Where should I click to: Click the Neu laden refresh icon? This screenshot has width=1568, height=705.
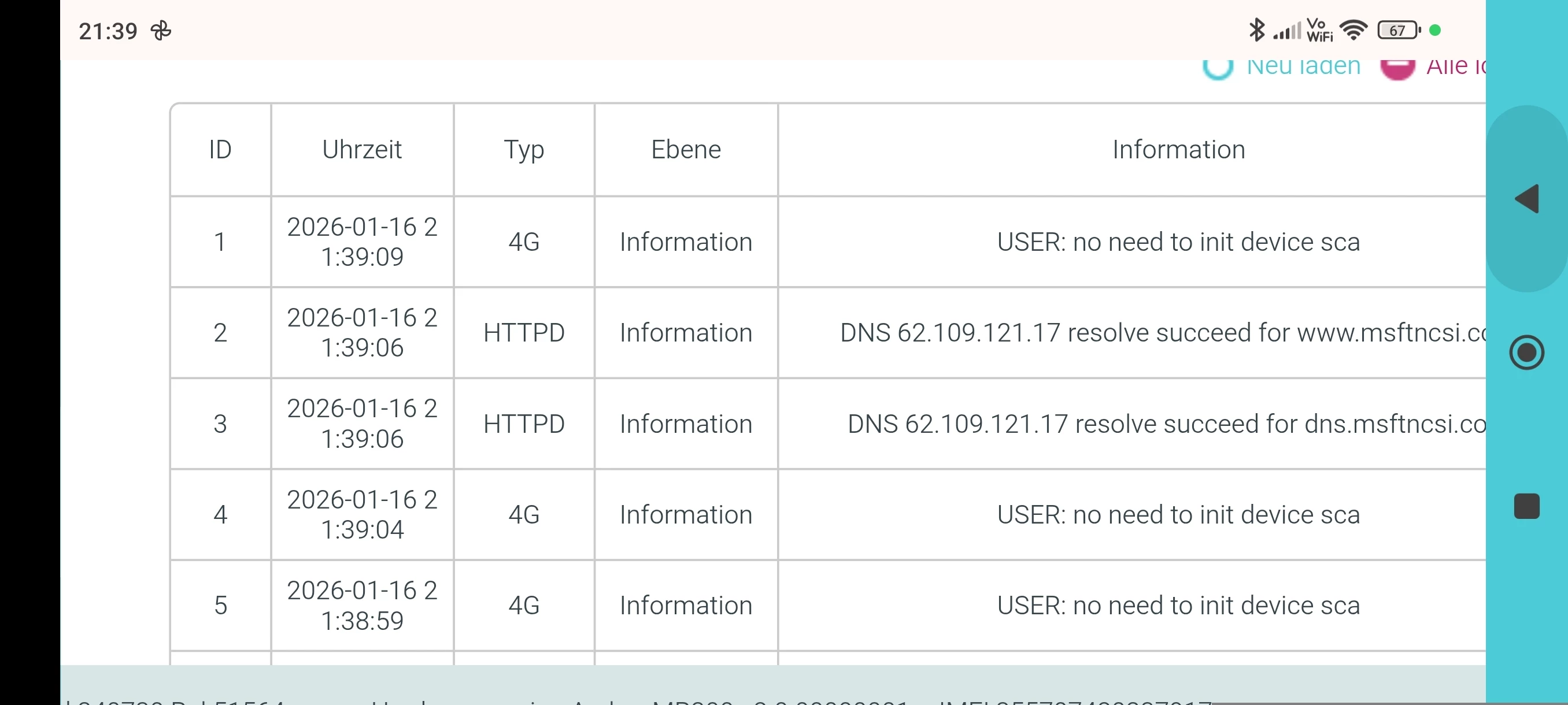tap(1218, 68)
